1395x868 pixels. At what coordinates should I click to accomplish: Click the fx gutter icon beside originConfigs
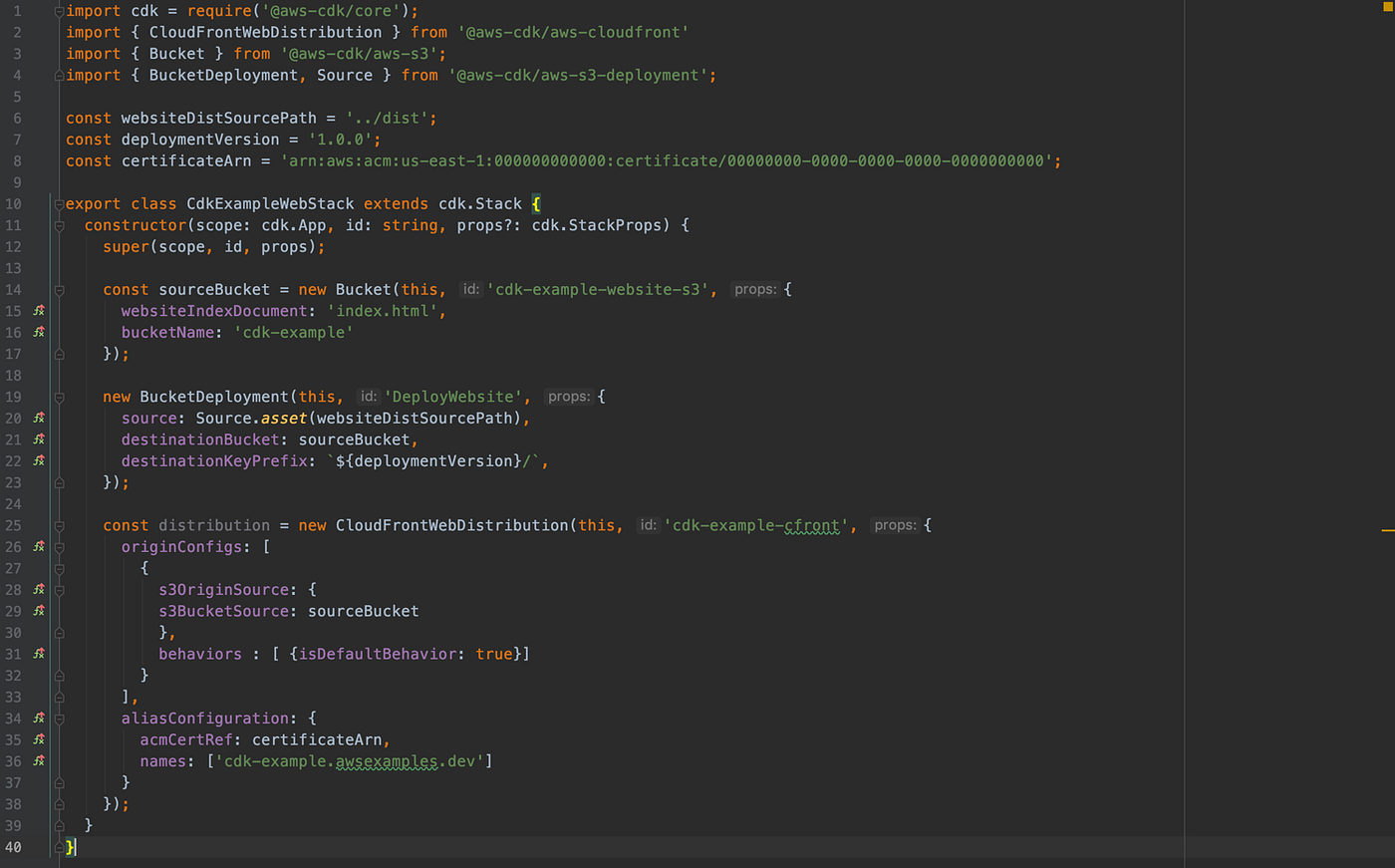point(38,546)
